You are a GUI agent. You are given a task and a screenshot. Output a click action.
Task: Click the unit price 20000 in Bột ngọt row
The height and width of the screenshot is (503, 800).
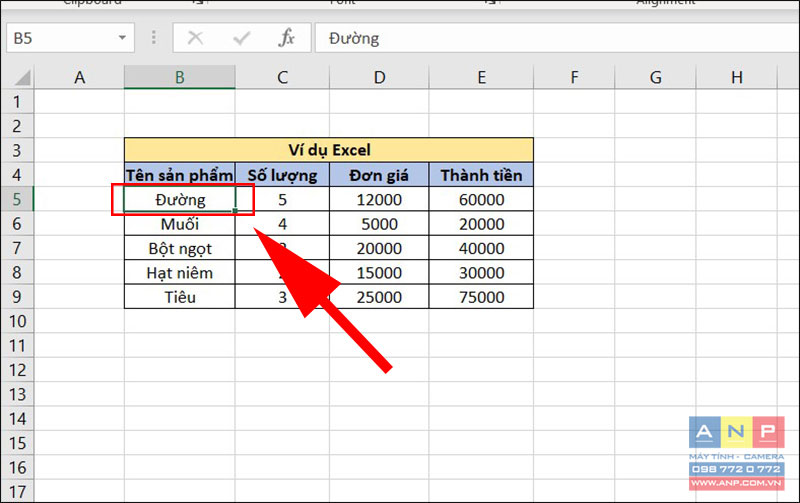point(379,248)
